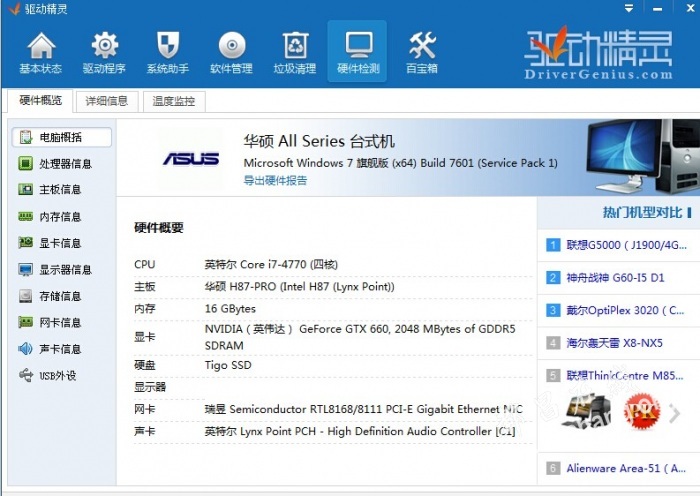Select 显卡信息 in the sidebar

[x=62, y=243]
